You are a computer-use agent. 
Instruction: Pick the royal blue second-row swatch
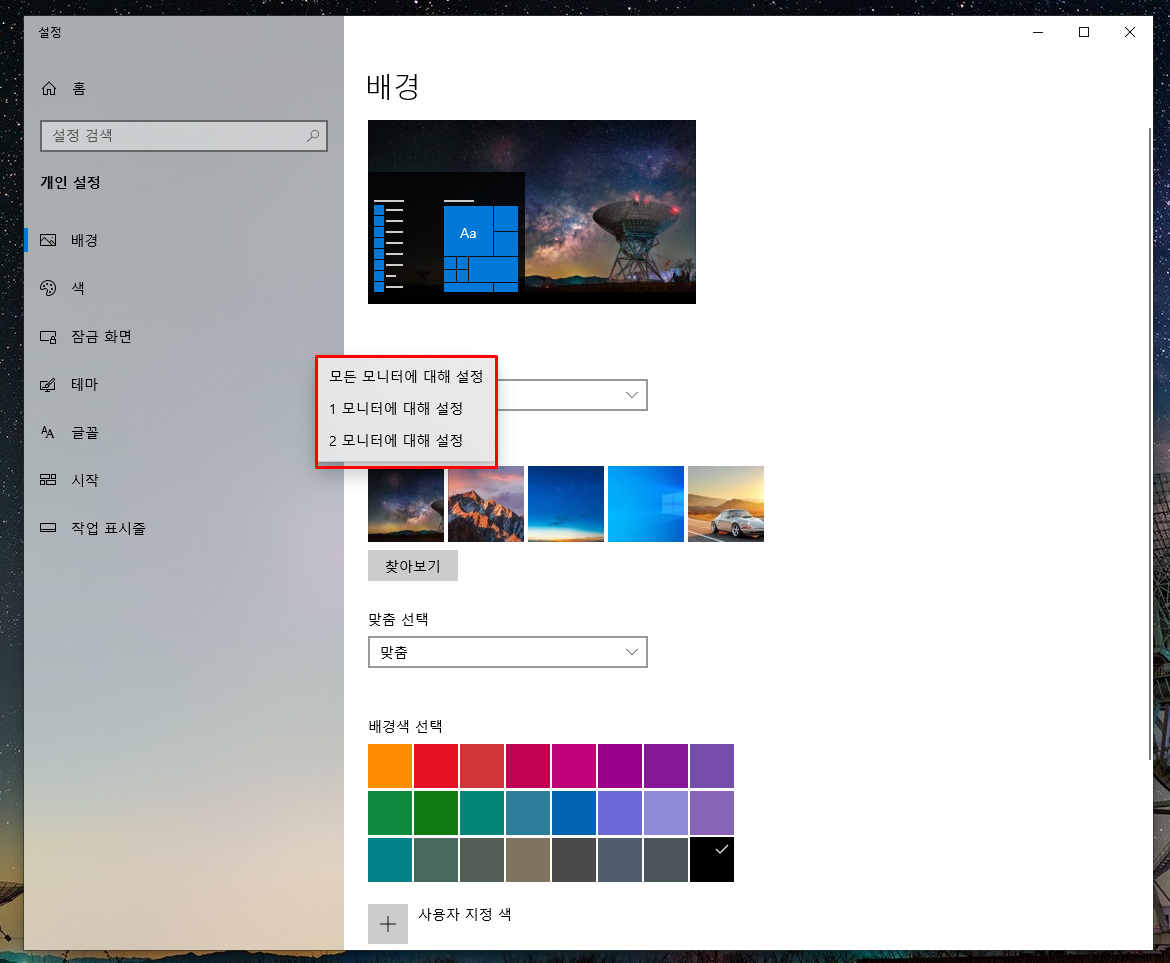574,813
